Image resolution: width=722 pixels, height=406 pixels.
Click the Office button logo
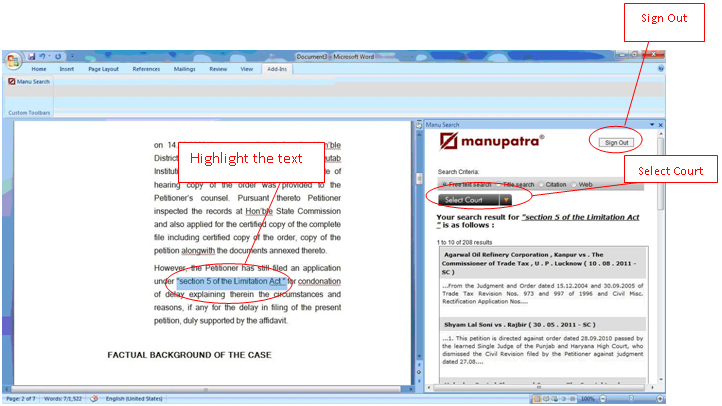[13, 58]
